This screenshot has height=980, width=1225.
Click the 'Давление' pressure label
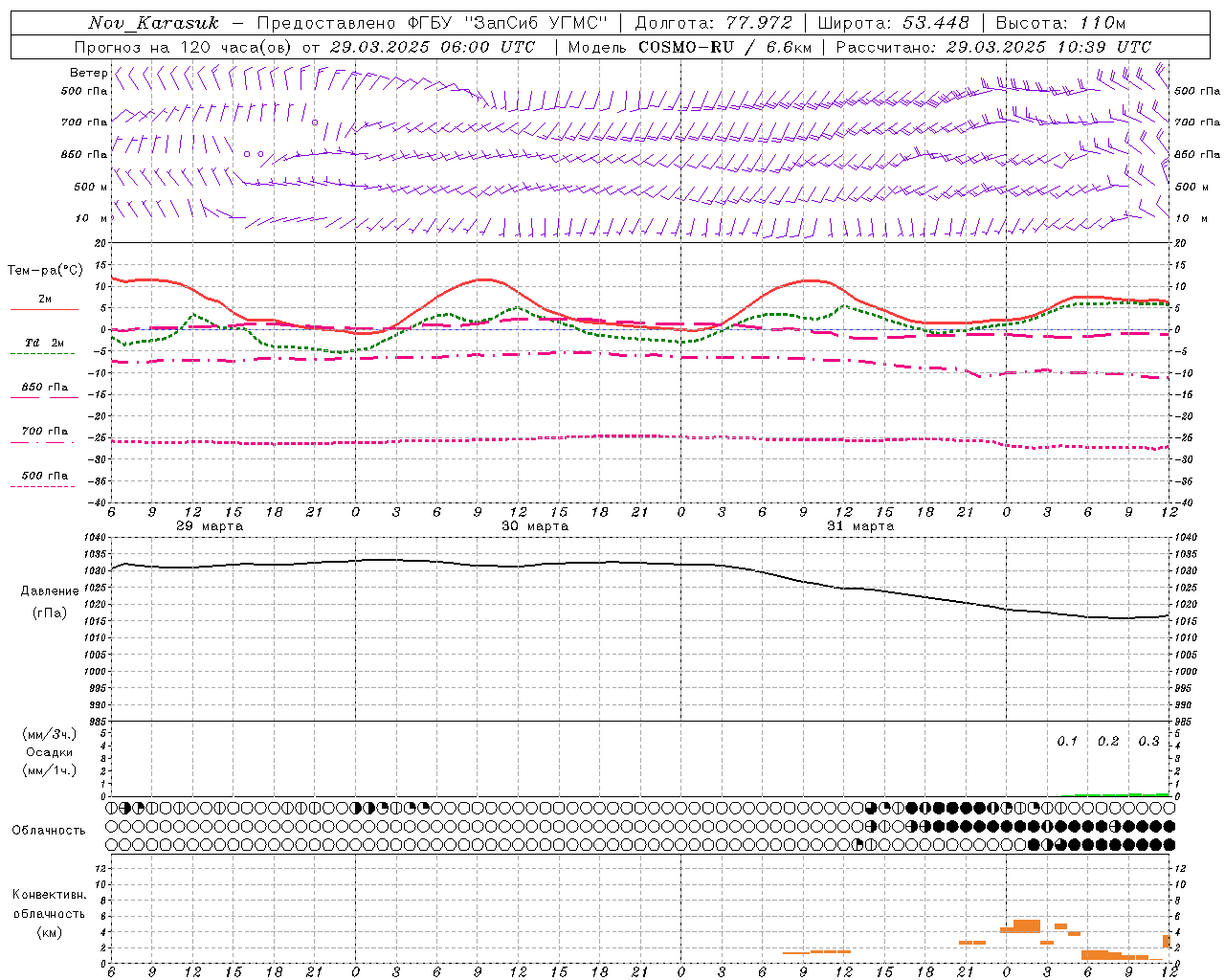(49, 590)
